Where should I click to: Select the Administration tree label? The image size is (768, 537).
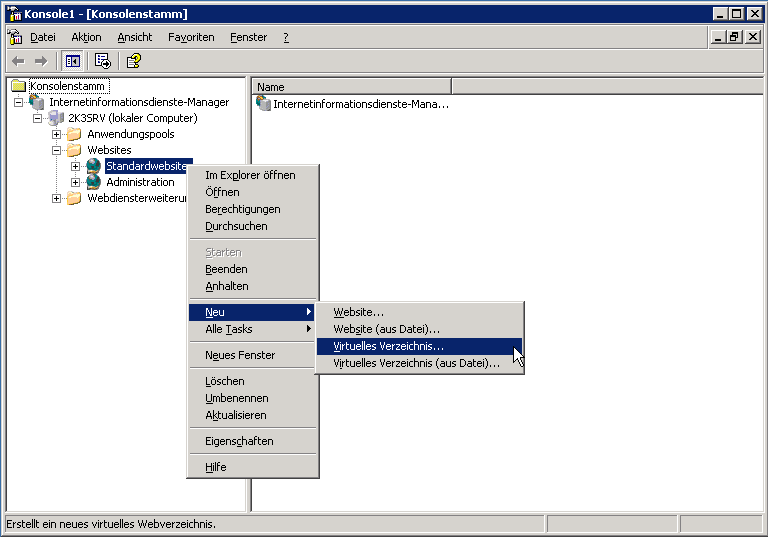coord(140,182)
